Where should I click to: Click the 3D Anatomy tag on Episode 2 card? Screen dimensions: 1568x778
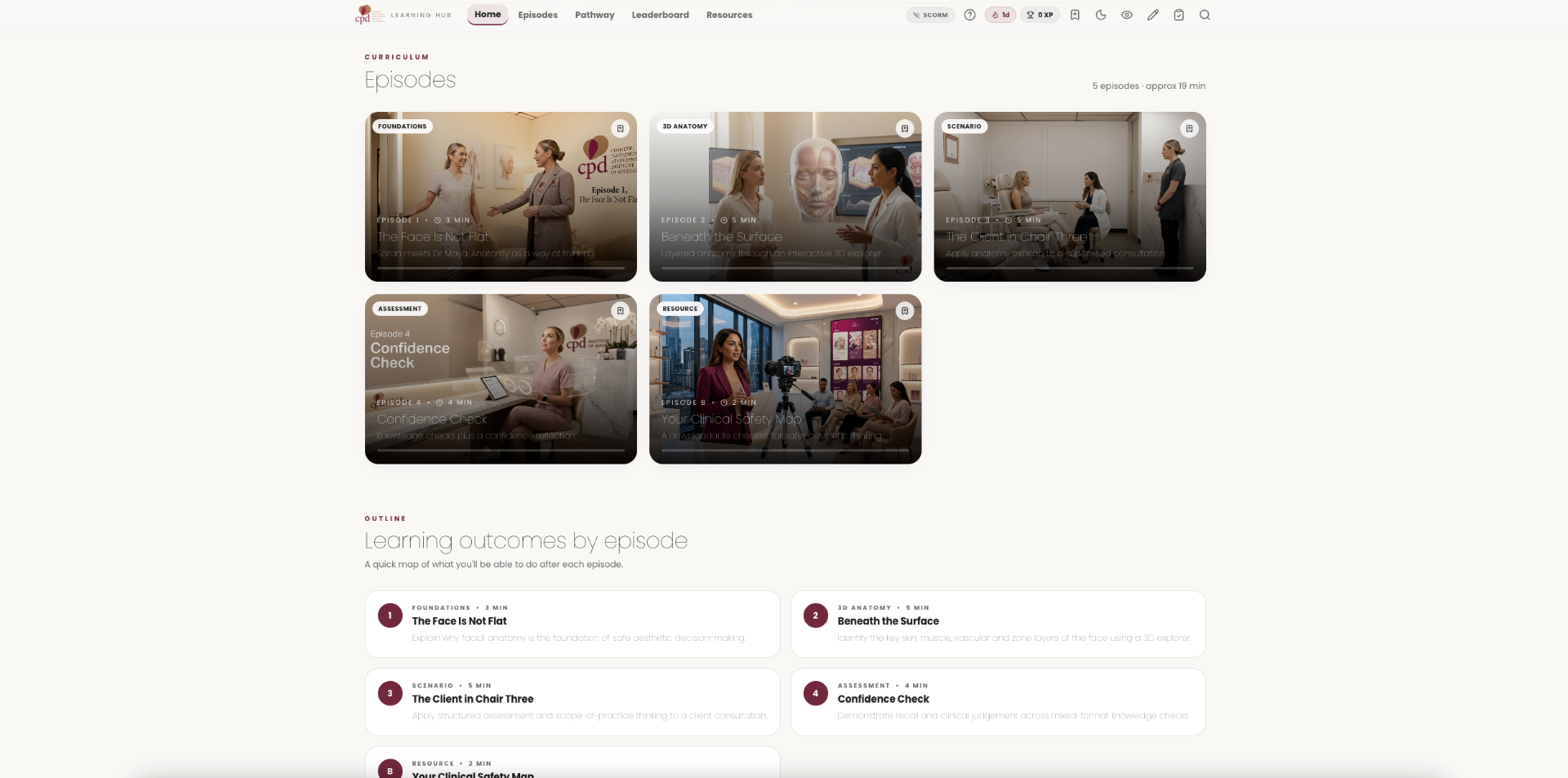tap(685, 127)
